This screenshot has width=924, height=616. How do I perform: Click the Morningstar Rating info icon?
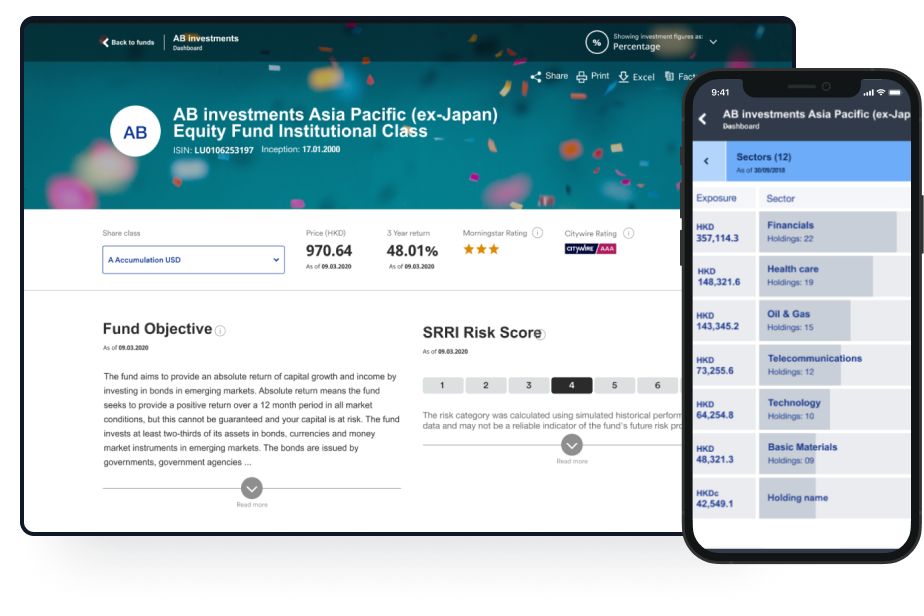tap(537, 233)
